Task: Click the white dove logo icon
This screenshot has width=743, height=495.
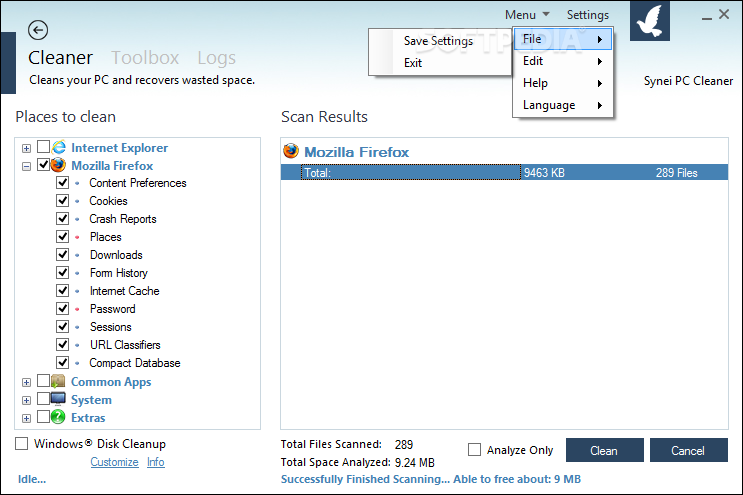Action: [x=650, y=21]
